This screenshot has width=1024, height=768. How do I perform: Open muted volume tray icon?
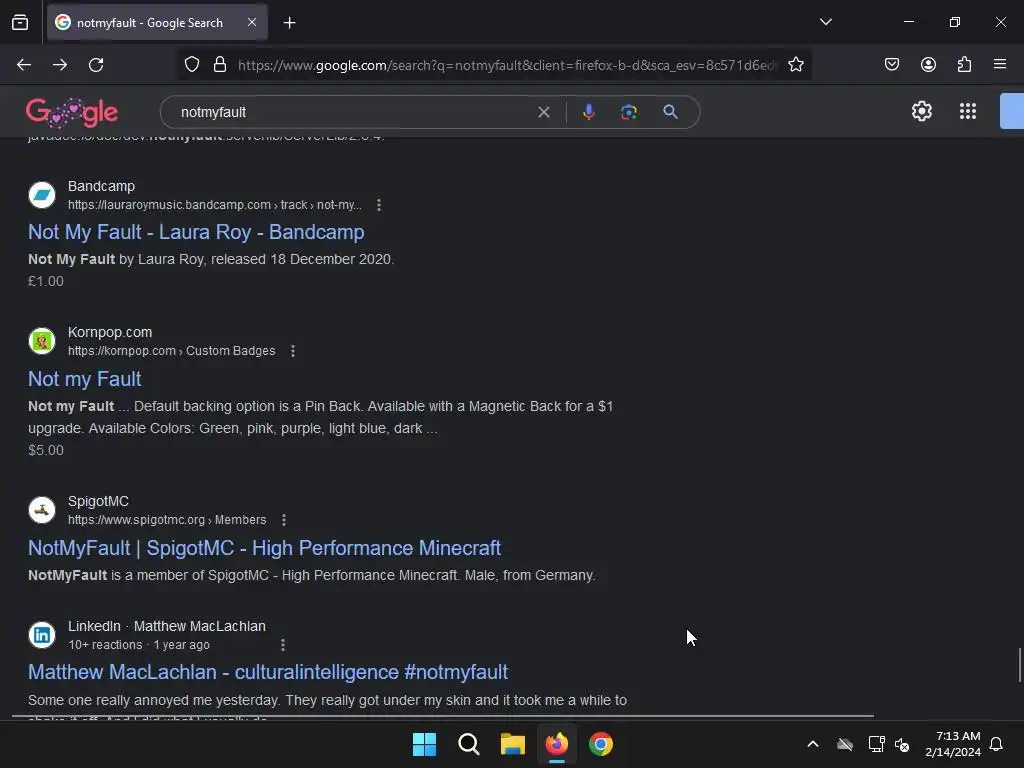point(903,744)
